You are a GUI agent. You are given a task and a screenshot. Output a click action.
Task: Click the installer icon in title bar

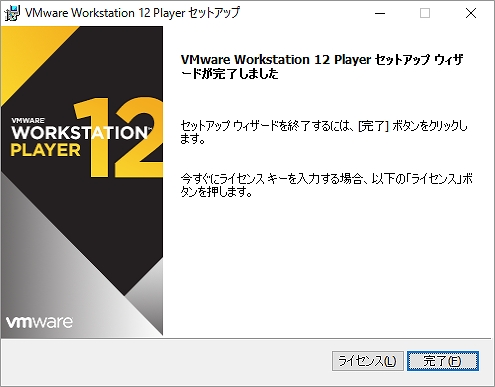click(x=13, y=13)
